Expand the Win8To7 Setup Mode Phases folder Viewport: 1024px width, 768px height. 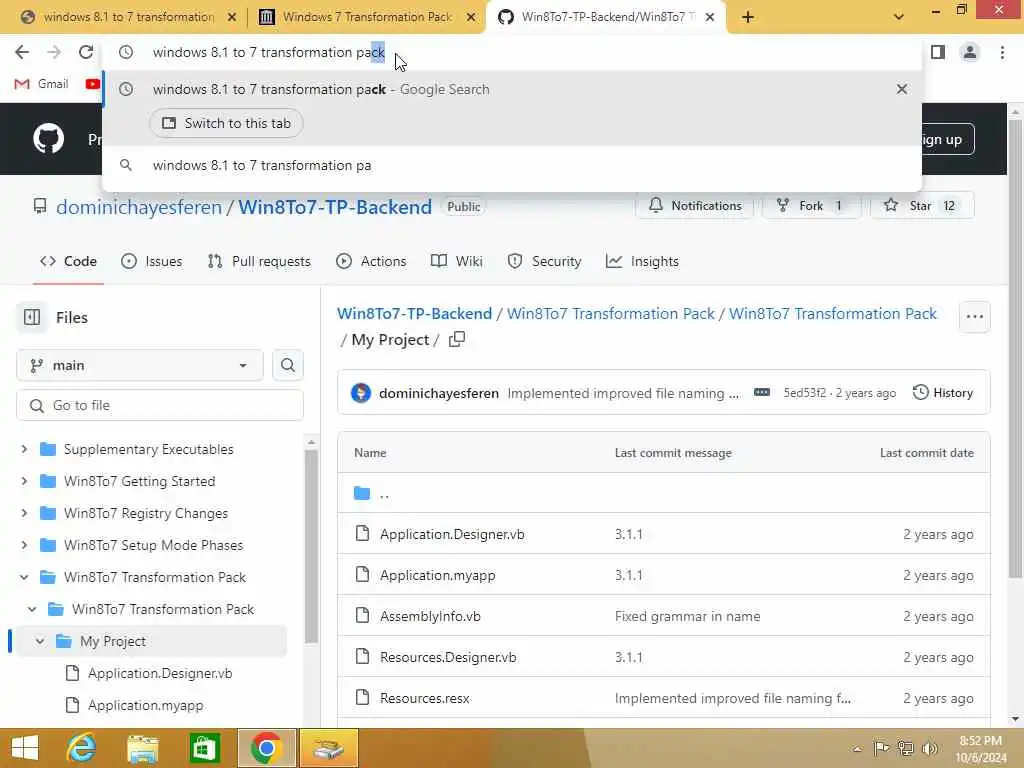point(24,545)
